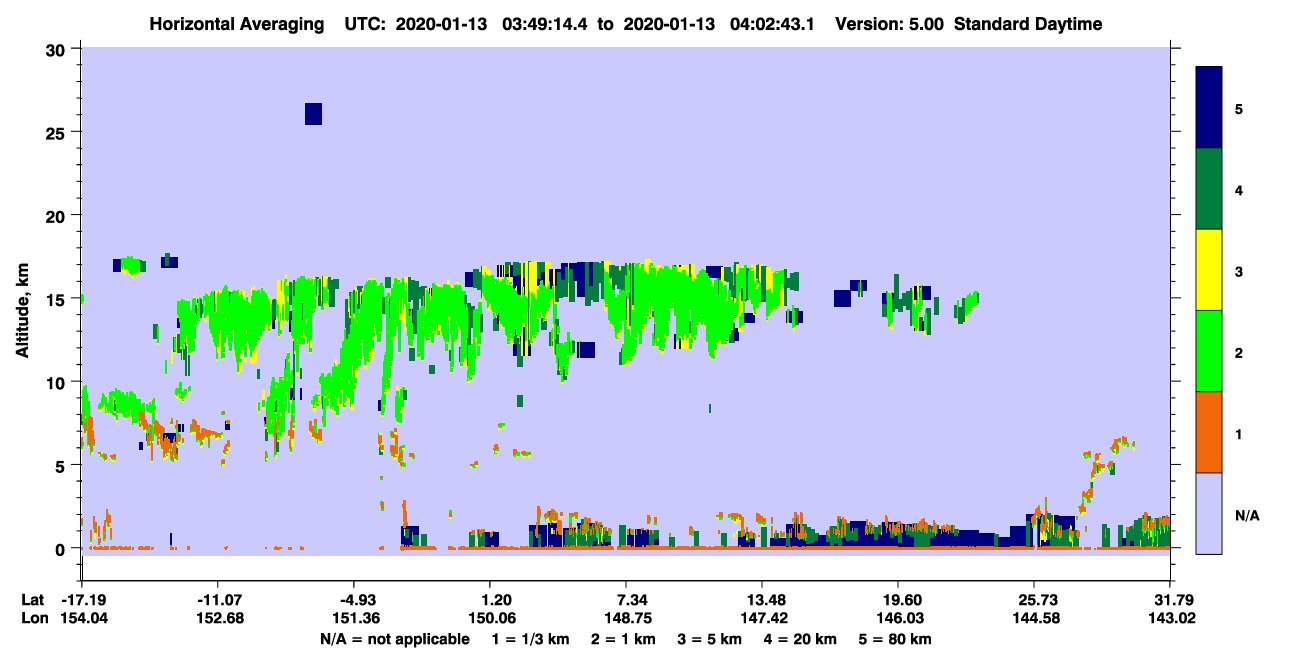1300x667 pixels.
Task: Click the latitude value -11.07
Action: click(x=218, y=599)
